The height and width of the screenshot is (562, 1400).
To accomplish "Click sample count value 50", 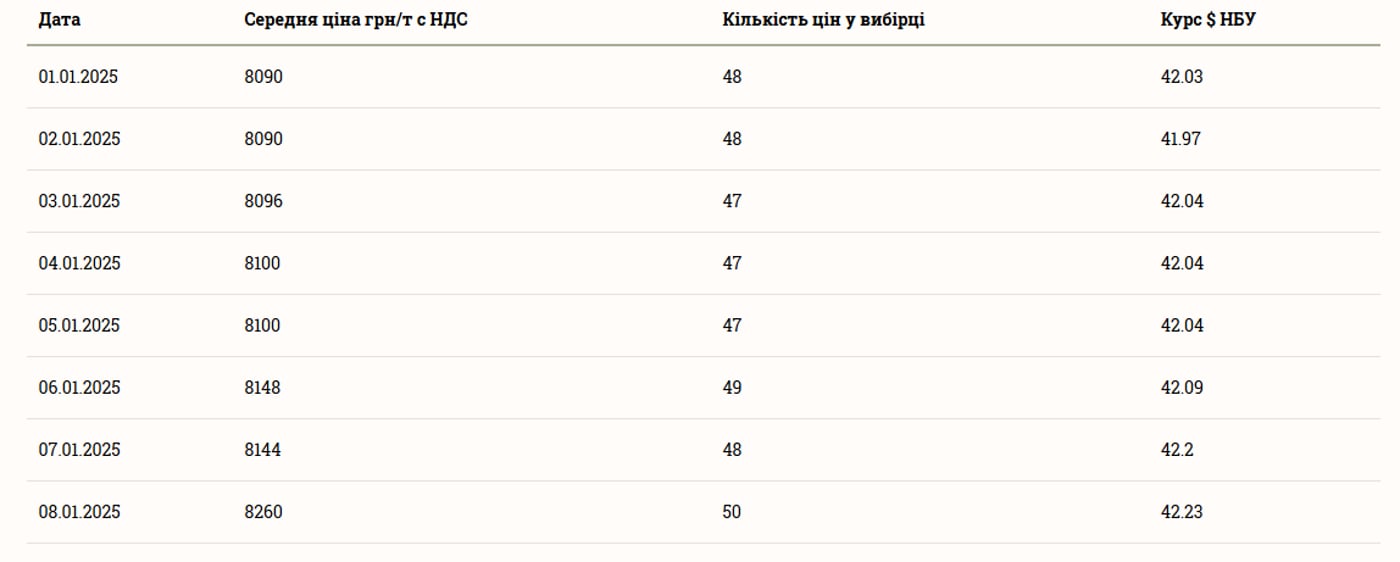I will tap(732, 512).
